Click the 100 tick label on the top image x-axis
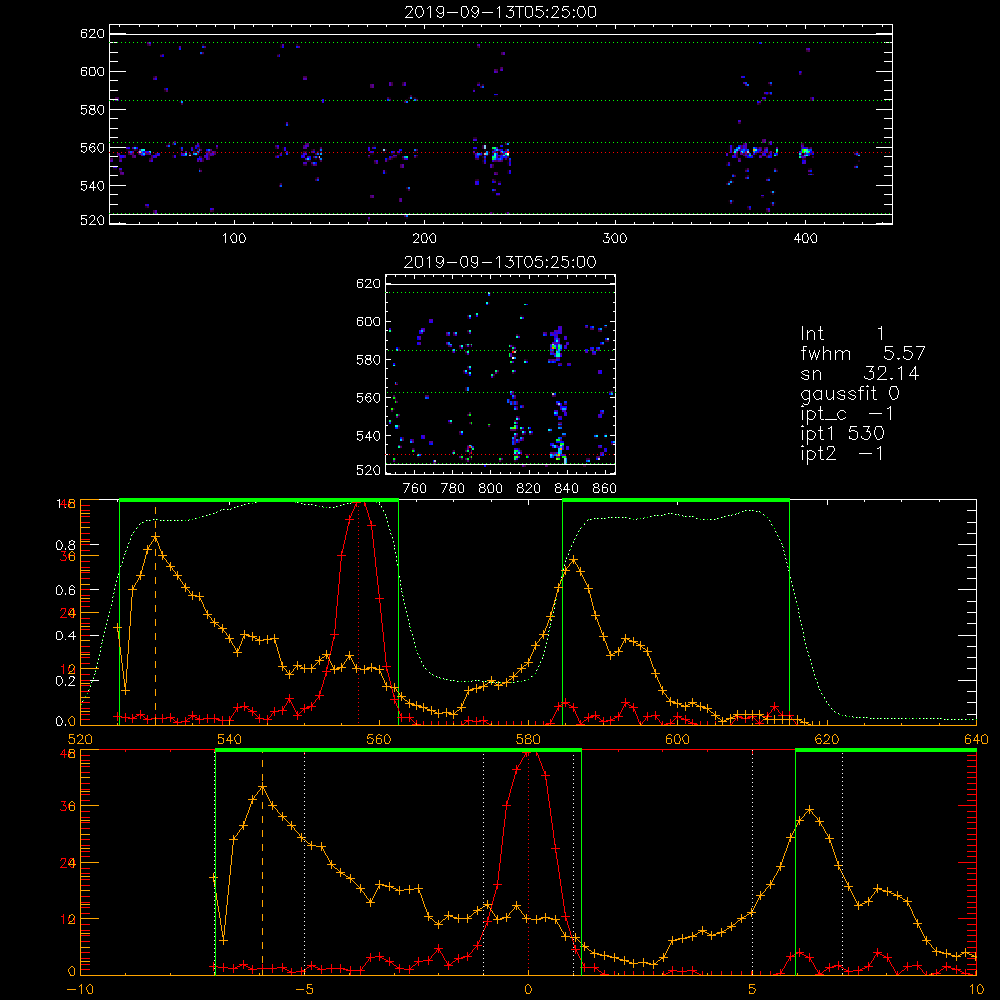The height and width of the screenshot is (1000, 1000). point(234,239)
